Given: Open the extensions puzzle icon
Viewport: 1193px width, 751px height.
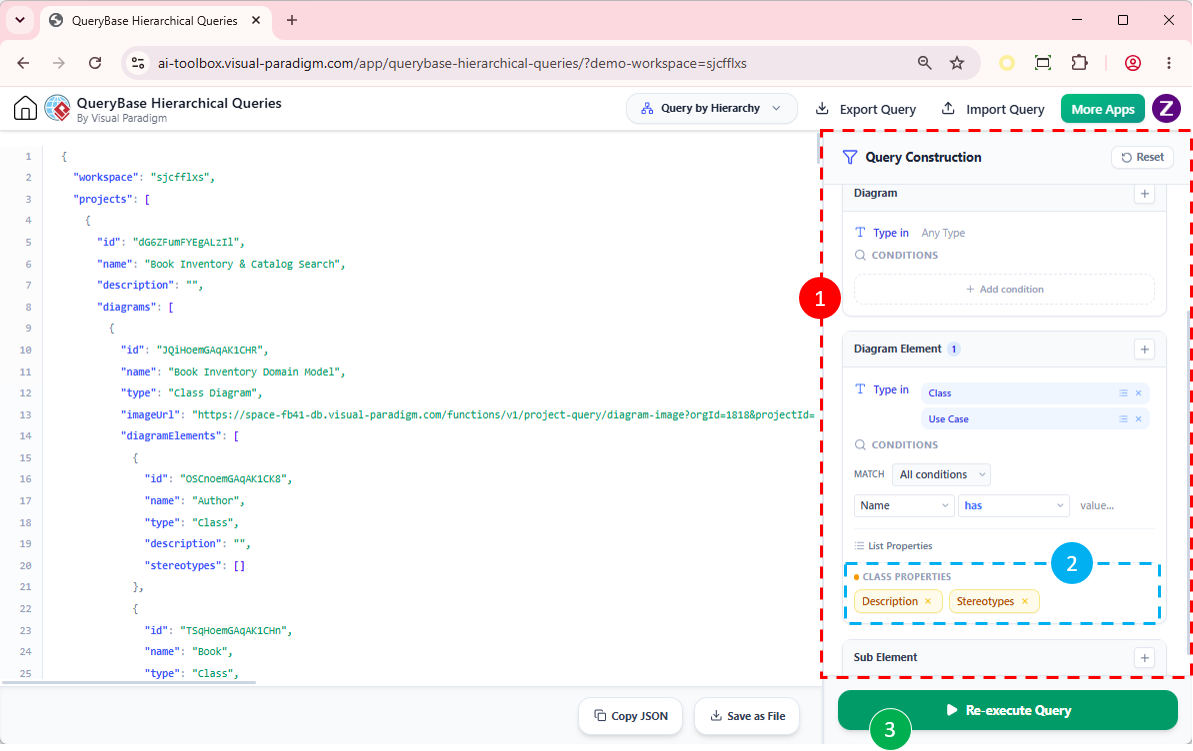Looking at the screenshot, I should pyautogui.click(x=1080, y=63).
